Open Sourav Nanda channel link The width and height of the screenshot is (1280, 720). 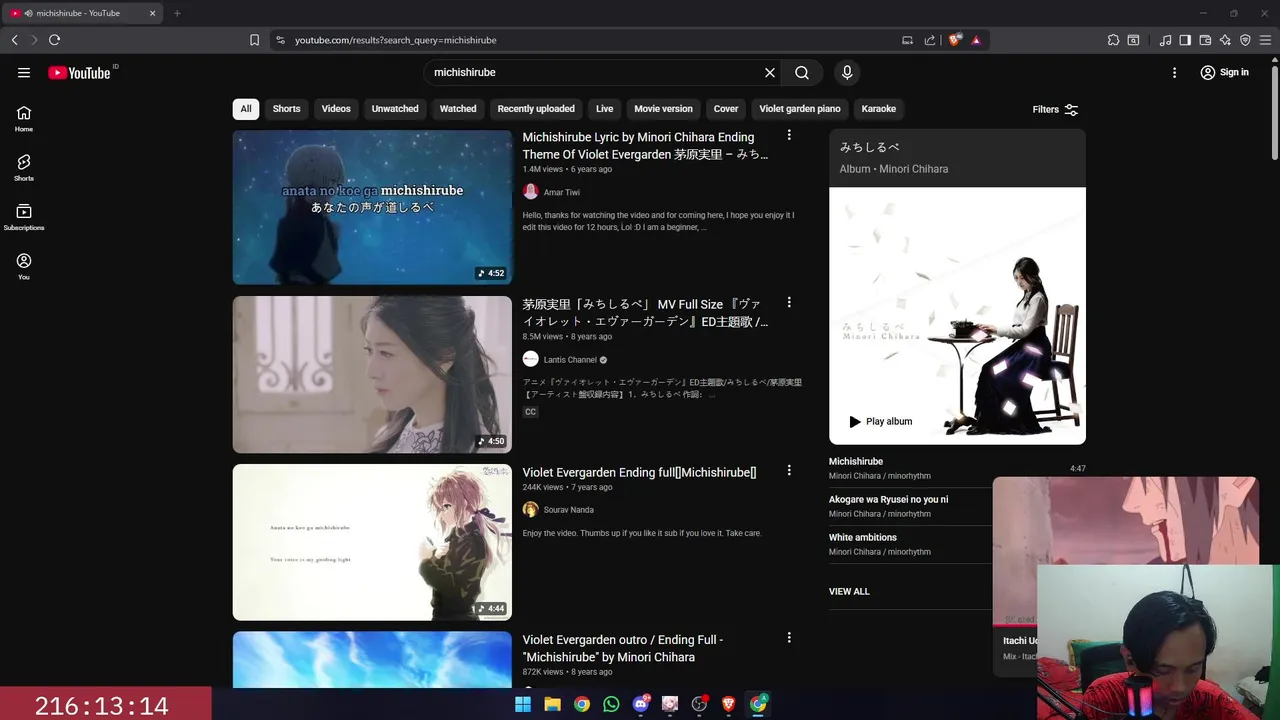click(568, 510)
